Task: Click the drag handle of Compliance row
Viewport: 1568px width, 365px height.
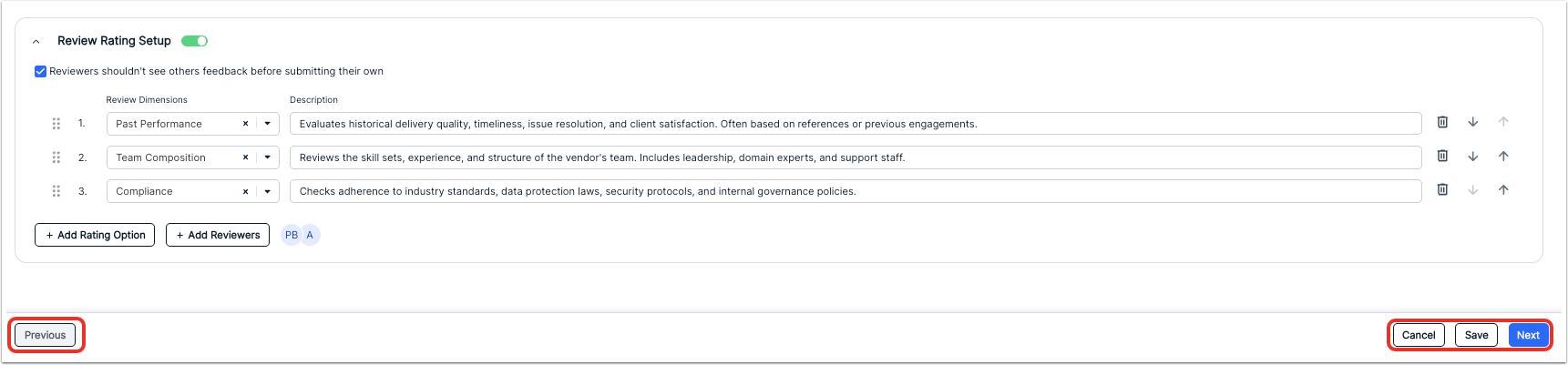Action: coord(56,191)
